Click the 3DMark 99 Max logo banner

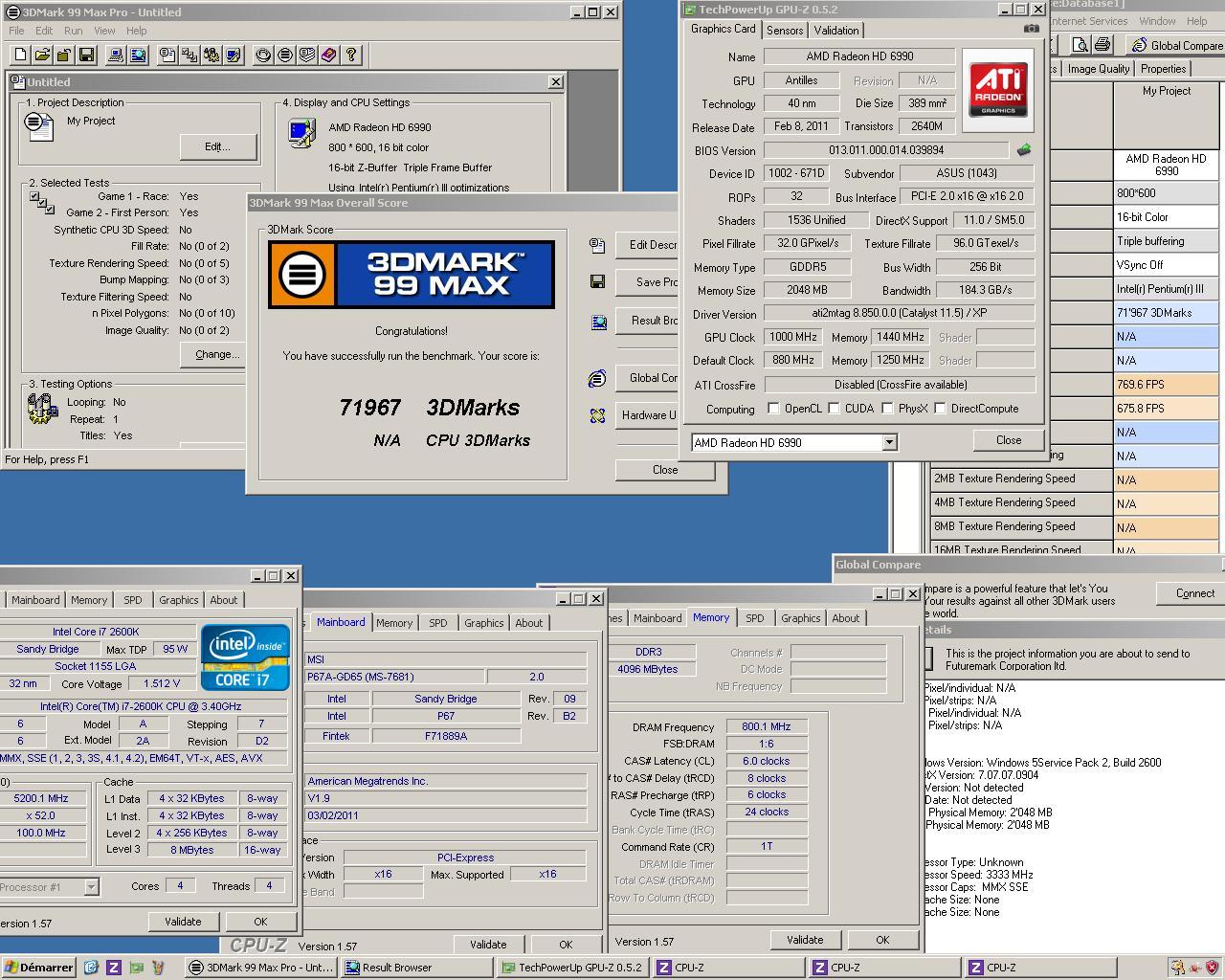(x=412, y=275)
